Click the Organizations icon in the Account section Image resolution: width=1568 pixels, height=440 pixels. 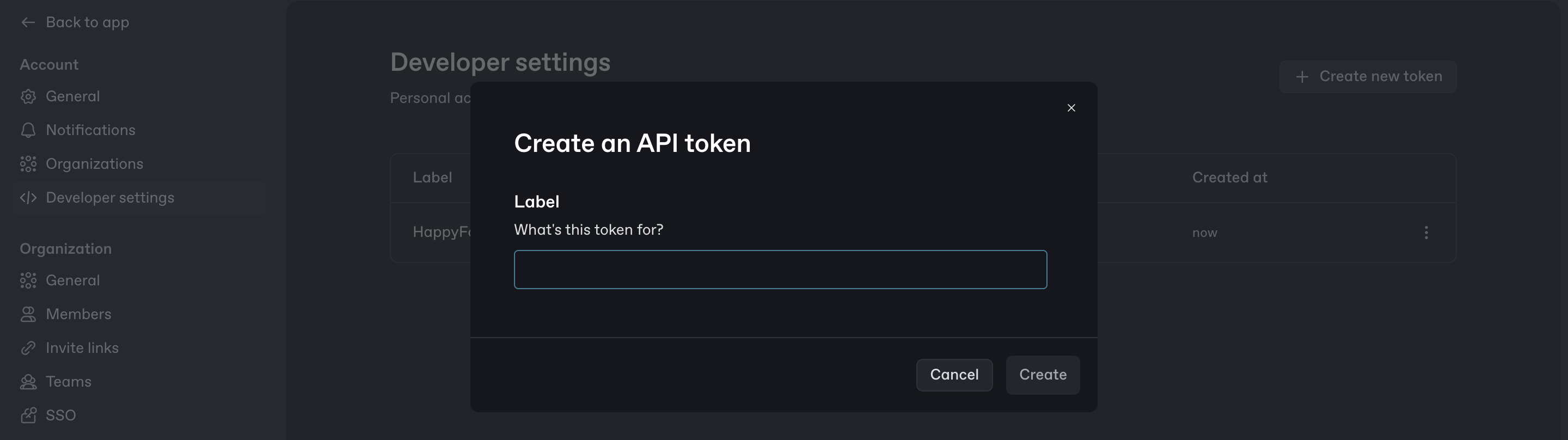pos(28,164)
